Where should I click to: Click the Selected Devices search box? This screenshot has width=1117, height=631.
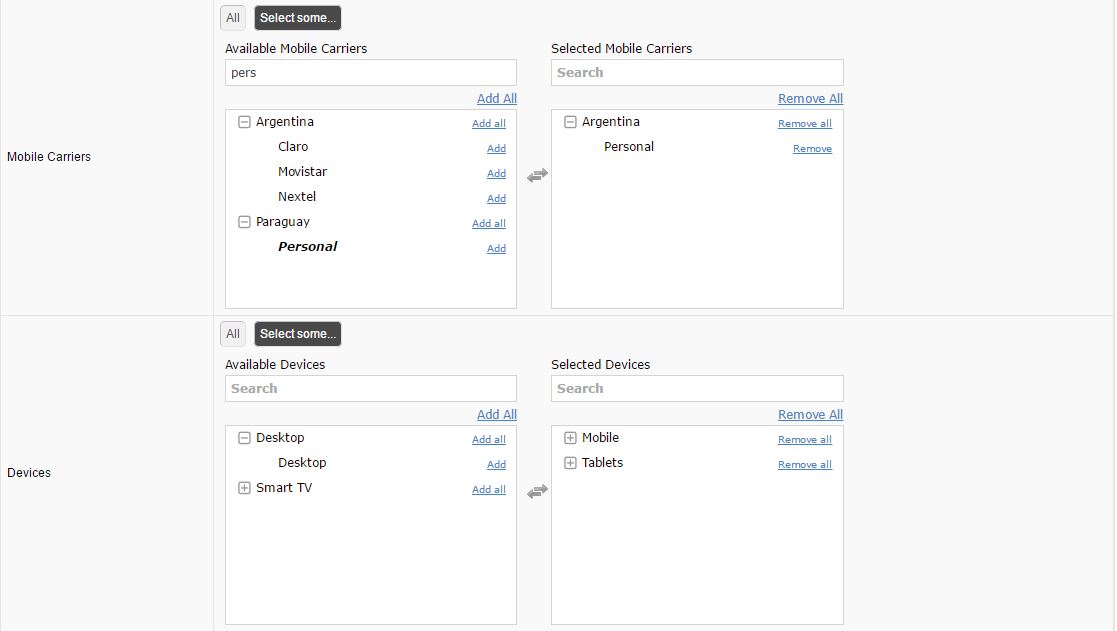point(697,389)
